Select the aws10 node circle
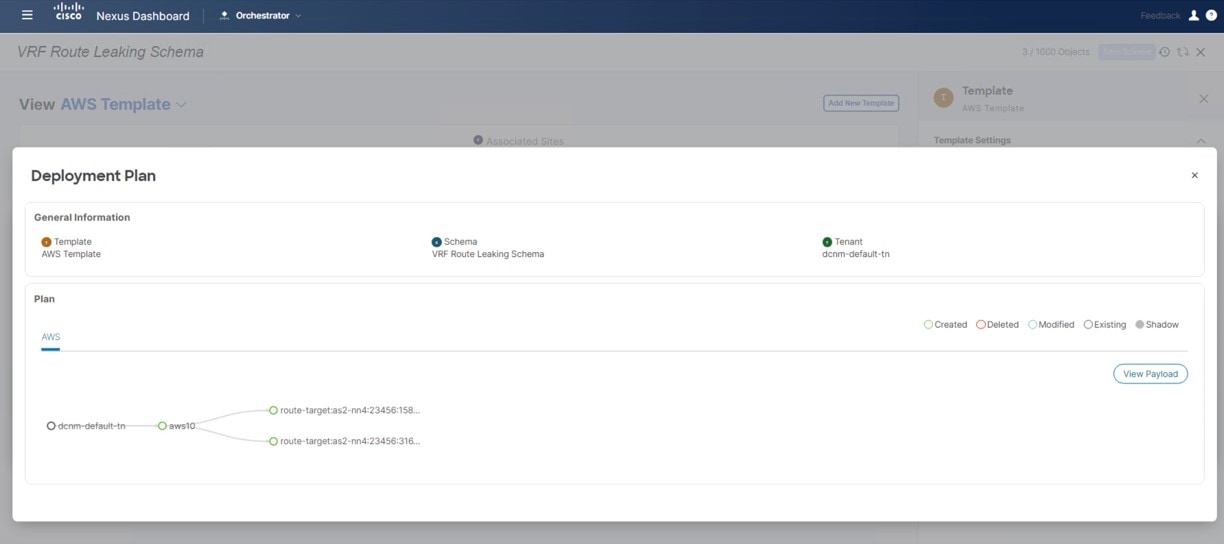 coord(162,426)
